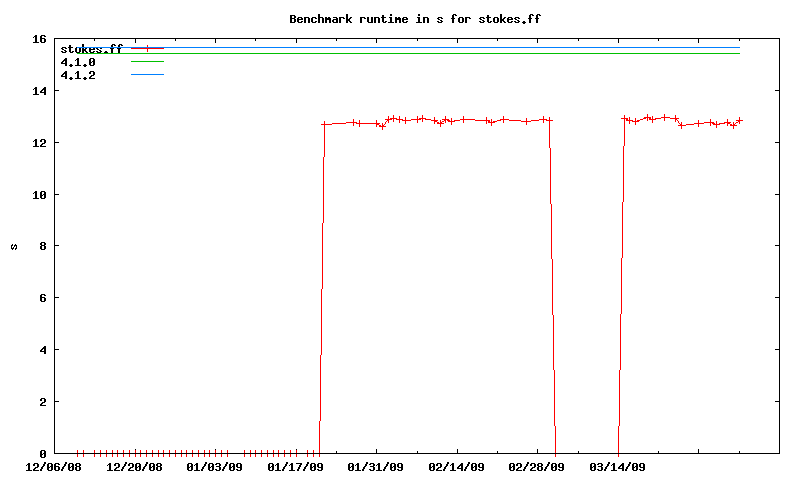Click the 02/14/09 x-axis date label
This screenshot has width=800, height=480.
[456, 467]
